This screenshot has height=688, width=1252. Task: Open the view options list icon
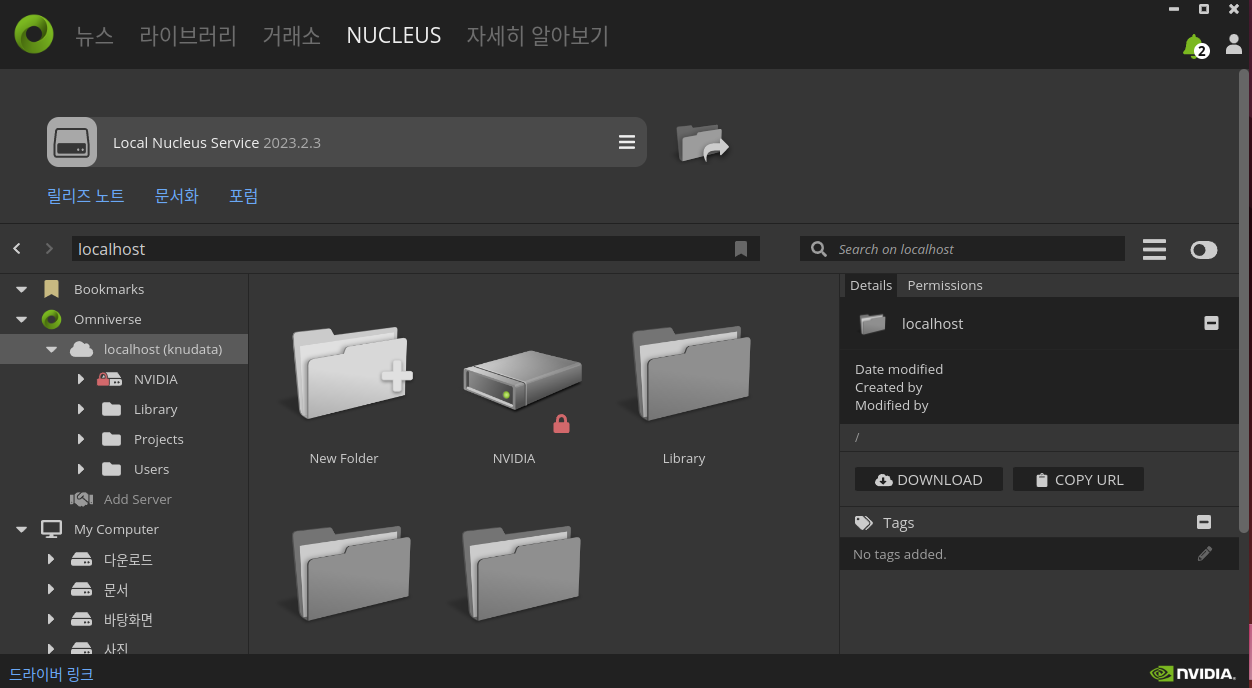tap(1154, 249)
